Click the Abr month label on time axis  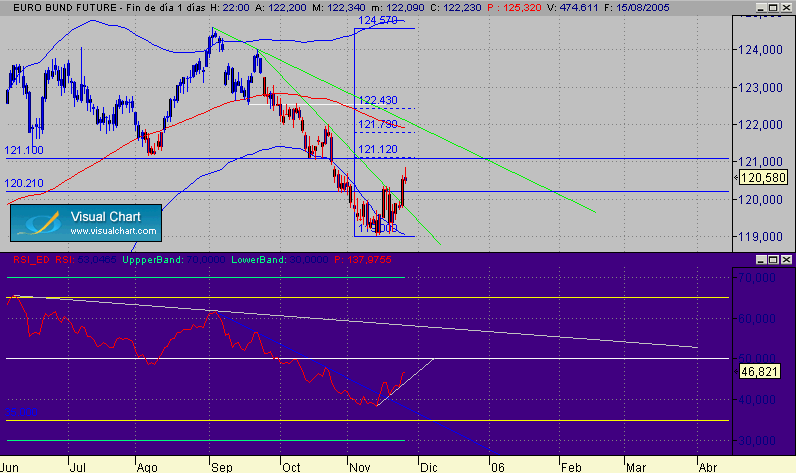(708, 467)
